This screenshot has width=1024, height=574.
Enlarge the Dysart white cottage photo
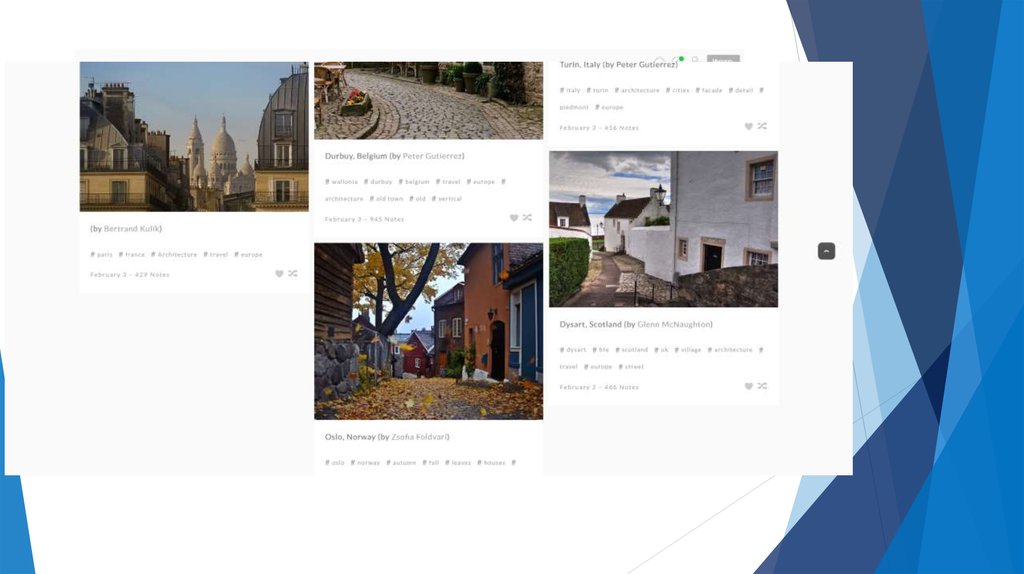pos(663,229)
